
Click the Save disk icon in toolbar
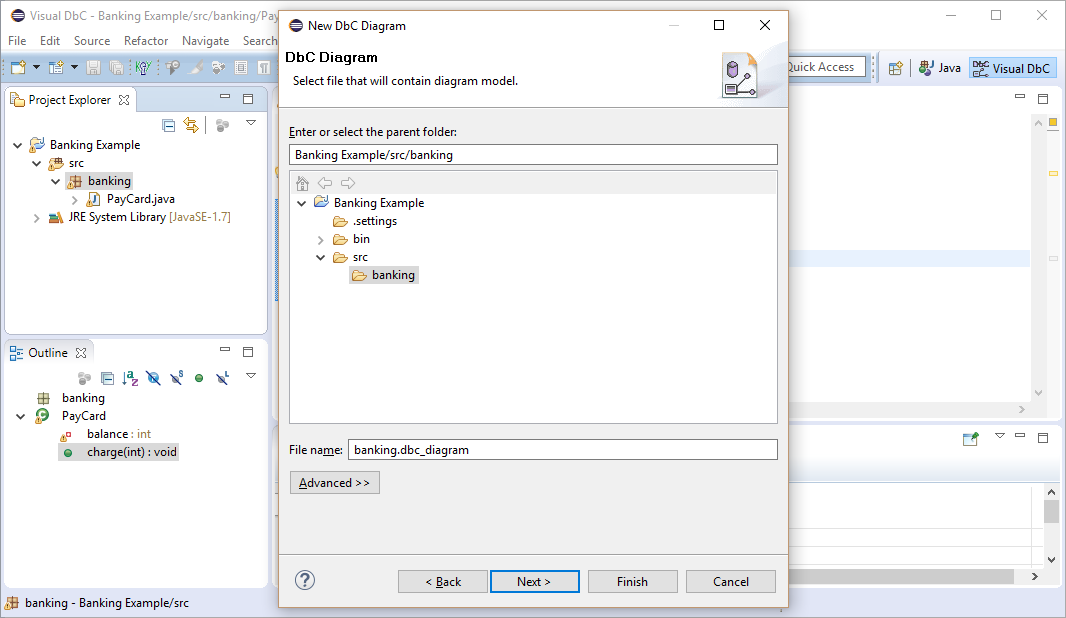(x=94, y=67)
